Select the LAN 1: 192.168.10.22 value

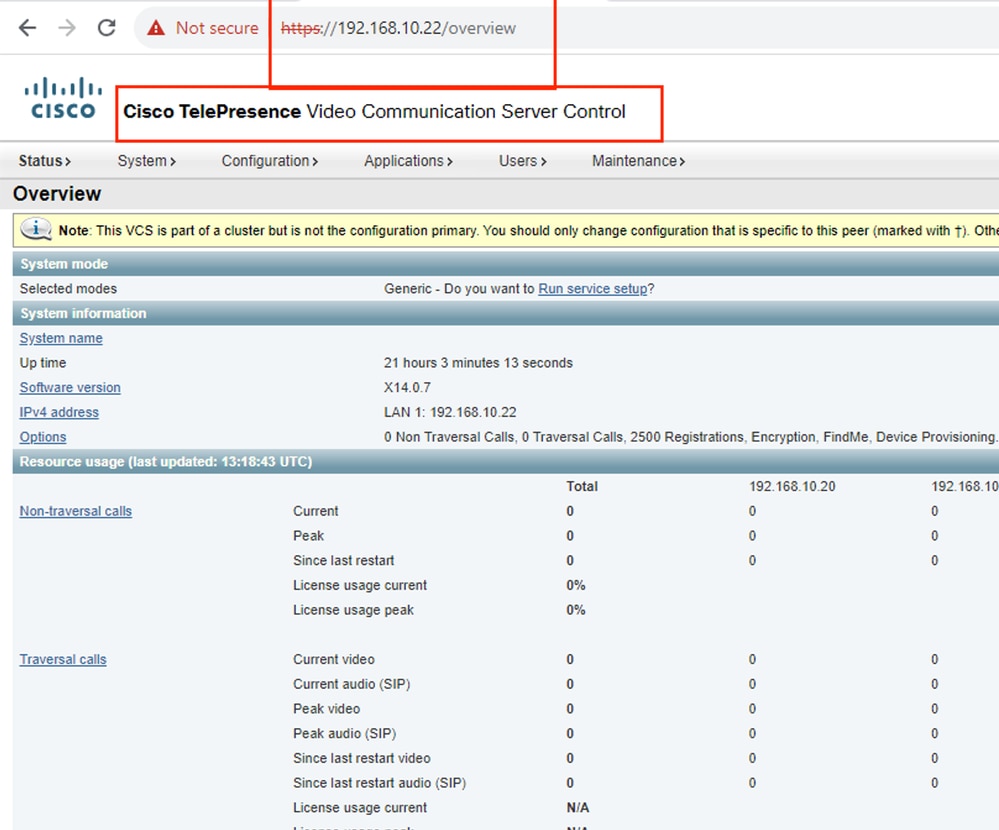click(450, 413)
